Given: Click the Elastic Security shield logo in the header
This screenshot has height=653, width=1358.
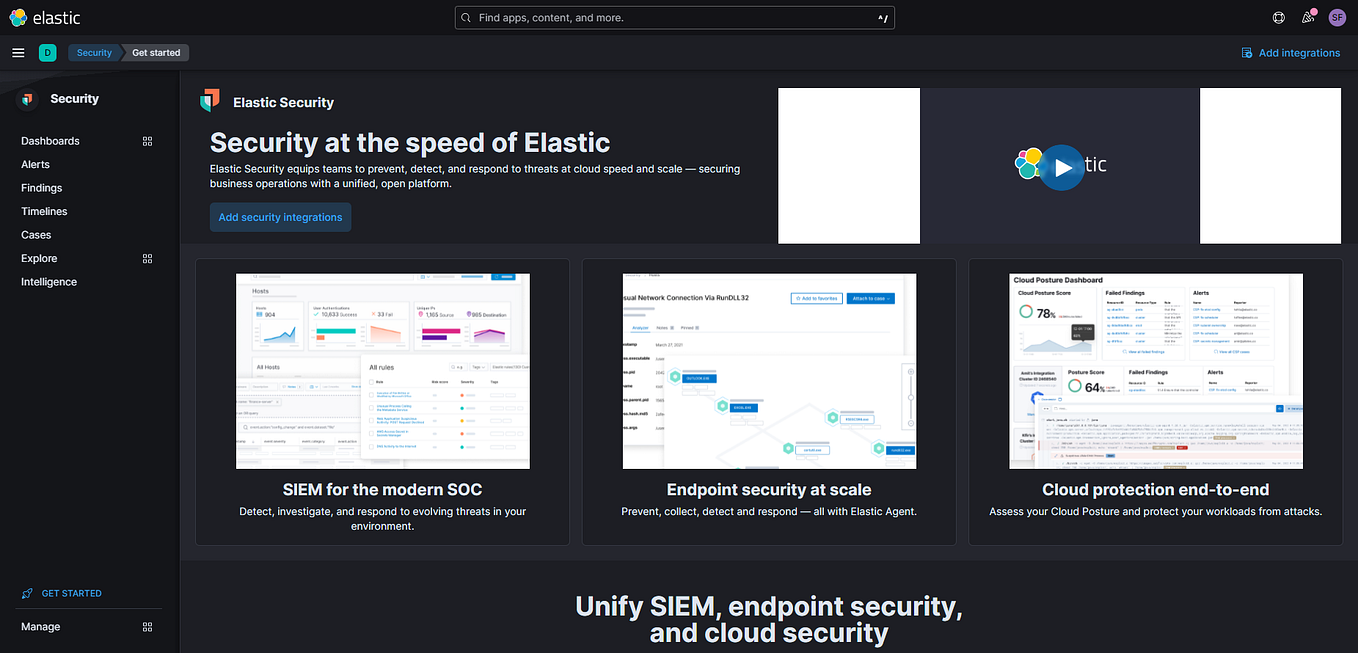Looking at the screenshot, I should [210, 100].
